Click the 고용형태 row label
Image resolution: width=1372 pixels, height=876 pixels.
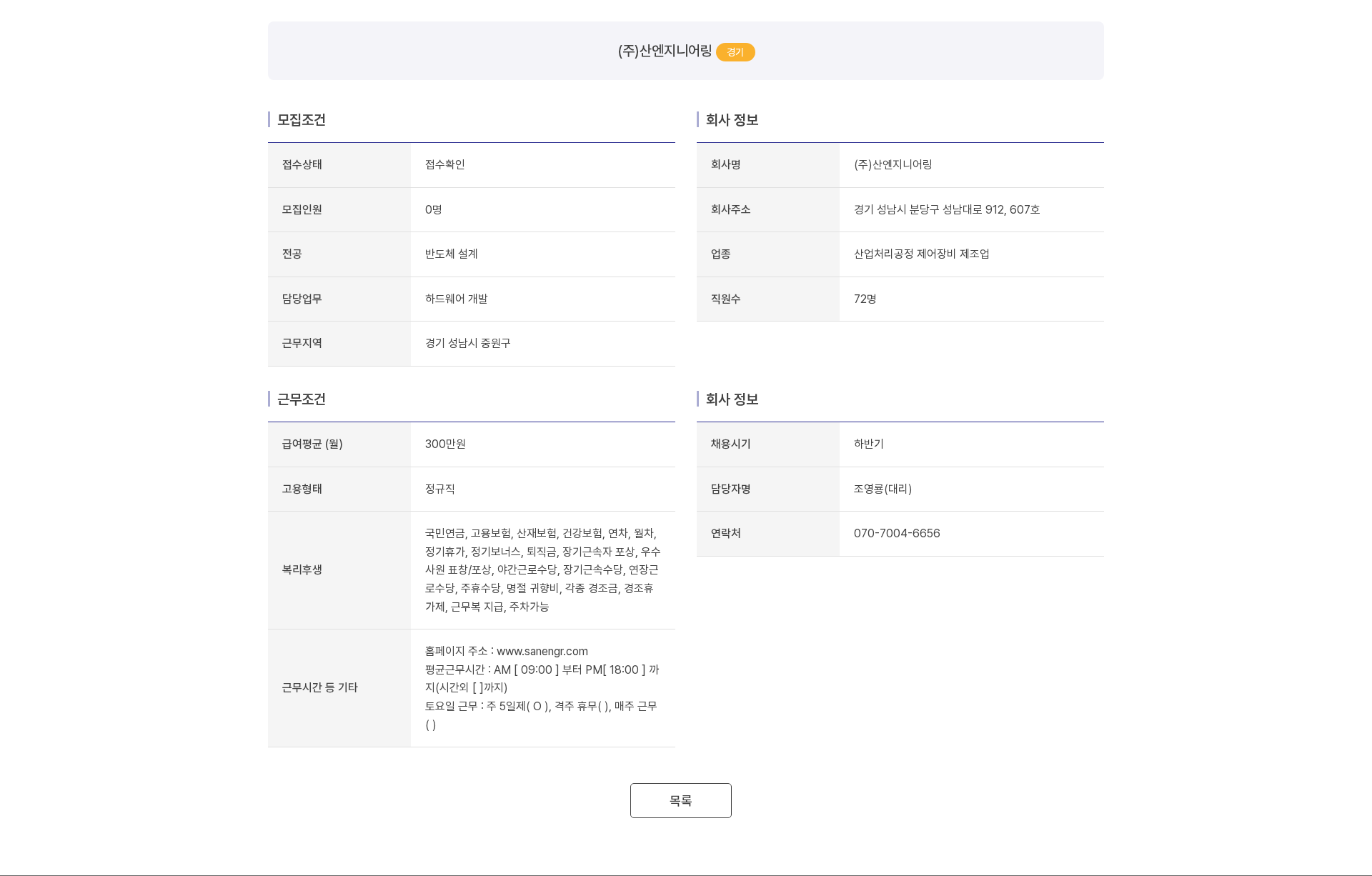click(302, 489)
